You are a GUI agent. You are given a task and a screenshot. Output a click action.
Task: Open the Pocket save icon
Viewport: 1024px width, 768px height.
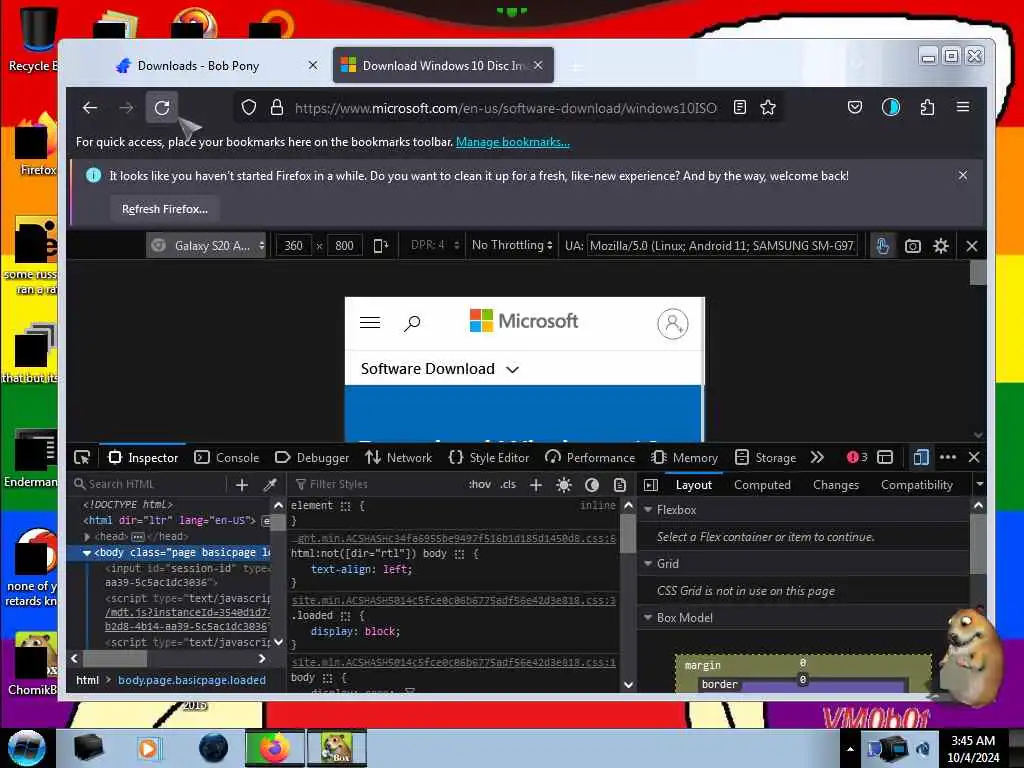(855, 108)
